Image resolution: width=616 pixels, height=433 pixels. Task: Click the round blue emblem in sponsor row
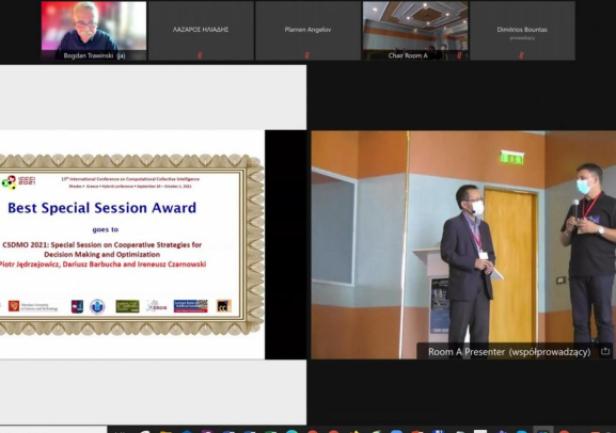(x=97, y=306)
